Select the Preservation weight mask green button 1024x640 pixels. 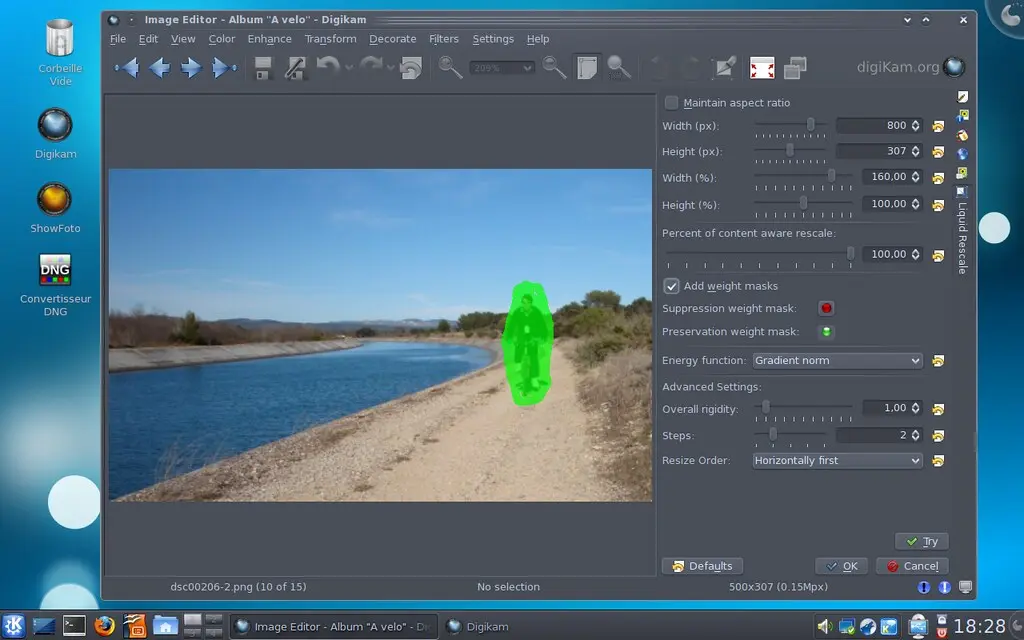point(826,332)
